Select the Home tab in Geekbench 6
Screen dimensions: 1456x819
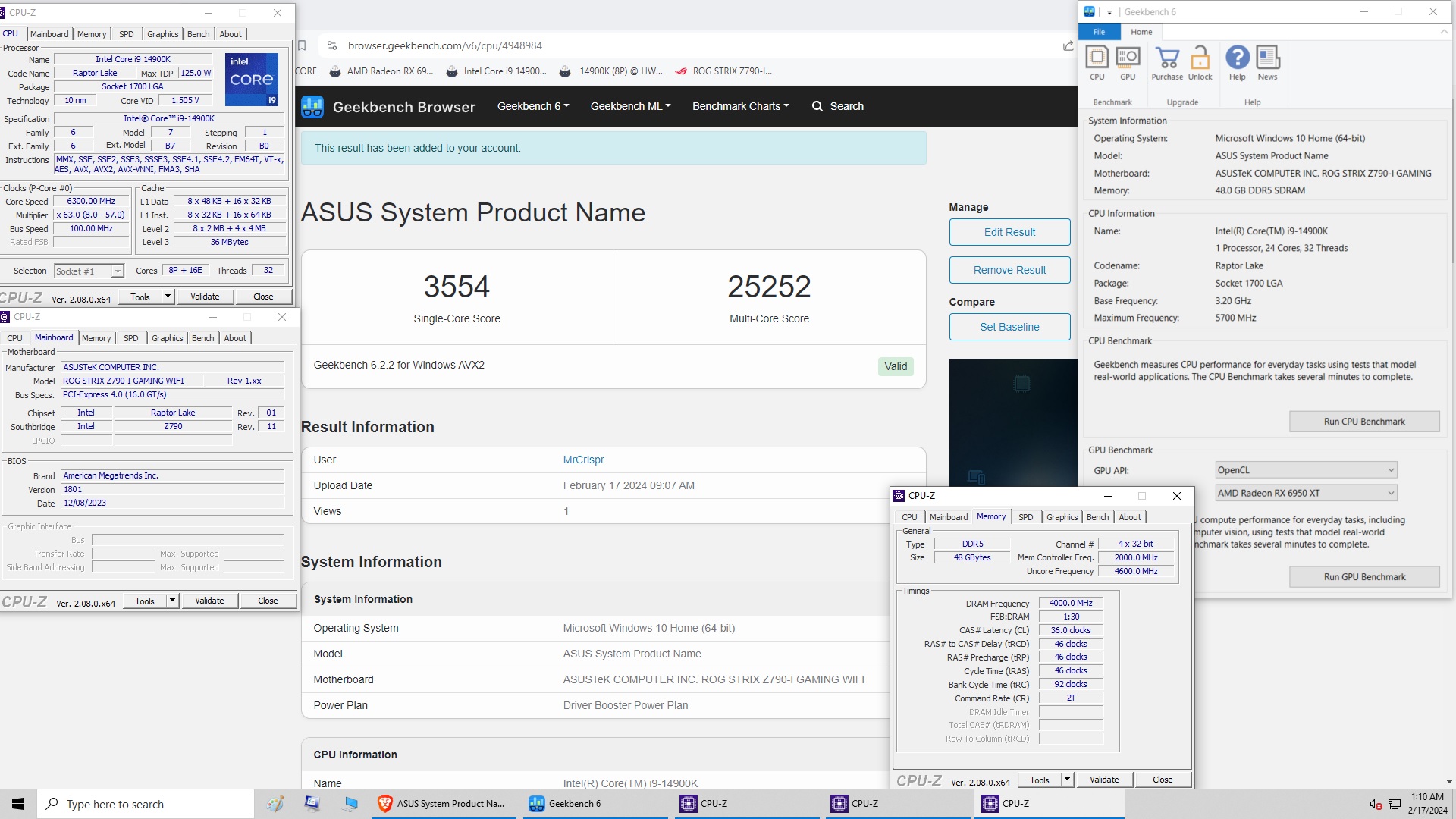point(1141,32)
